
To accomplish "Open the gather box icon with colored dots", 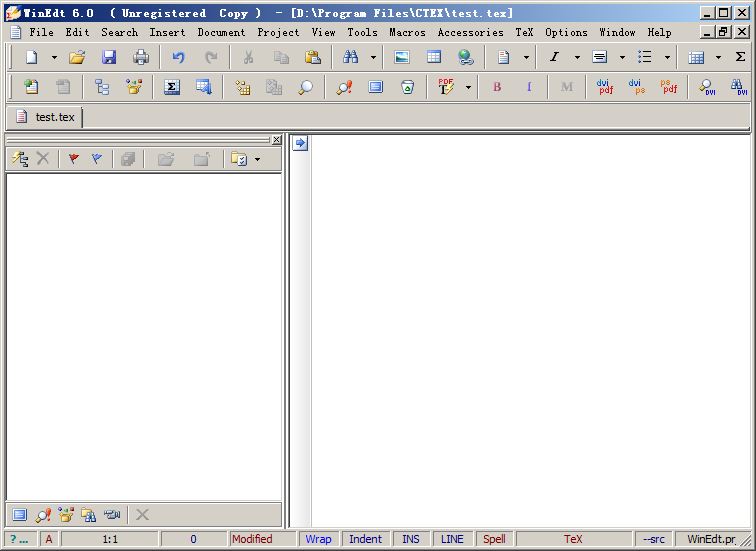I will click(x=134, y=87).
